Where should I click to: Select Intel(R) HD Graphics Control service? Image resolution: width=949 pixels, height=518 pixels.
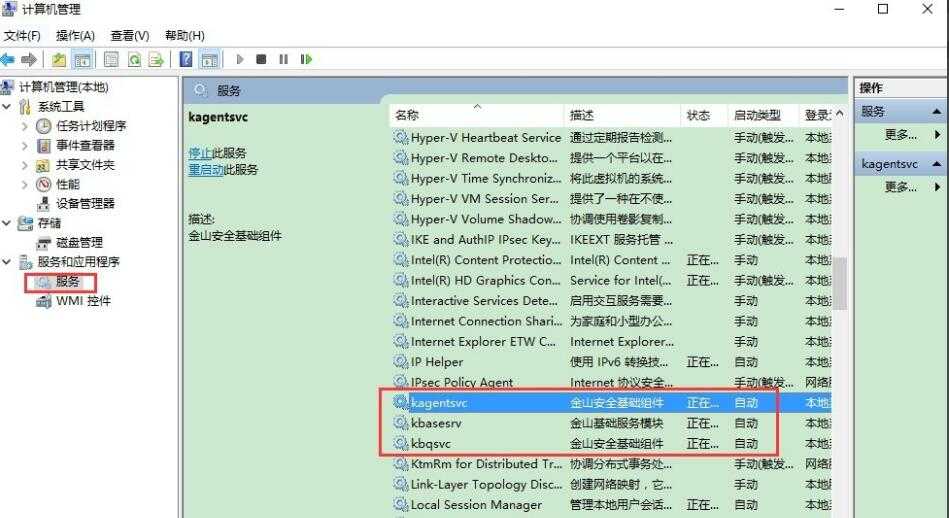click(x=611, y=281)
